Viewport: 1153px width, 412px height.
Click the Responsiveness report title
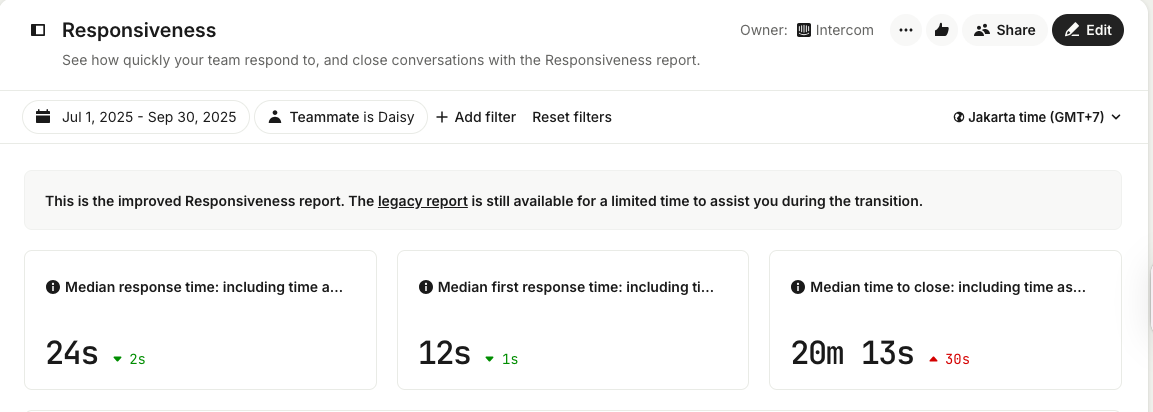click(x=139, y=30)
